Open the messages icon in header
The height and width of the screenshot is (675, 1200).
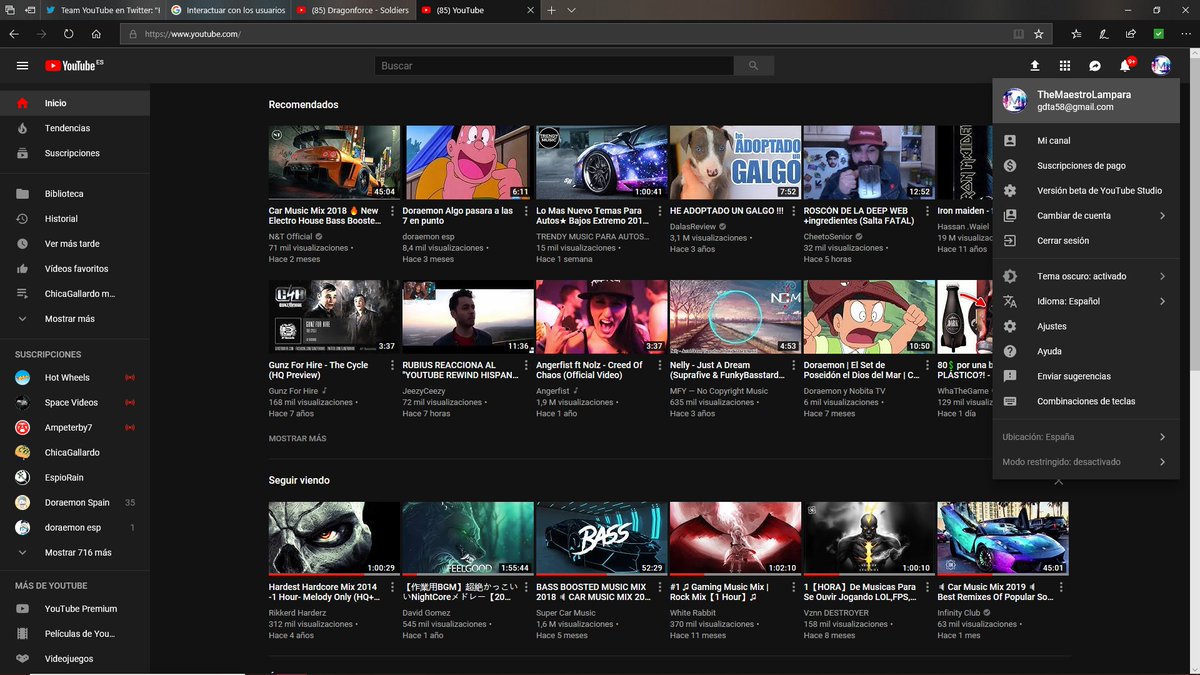pyautogui.click(x=1095, y=66)
